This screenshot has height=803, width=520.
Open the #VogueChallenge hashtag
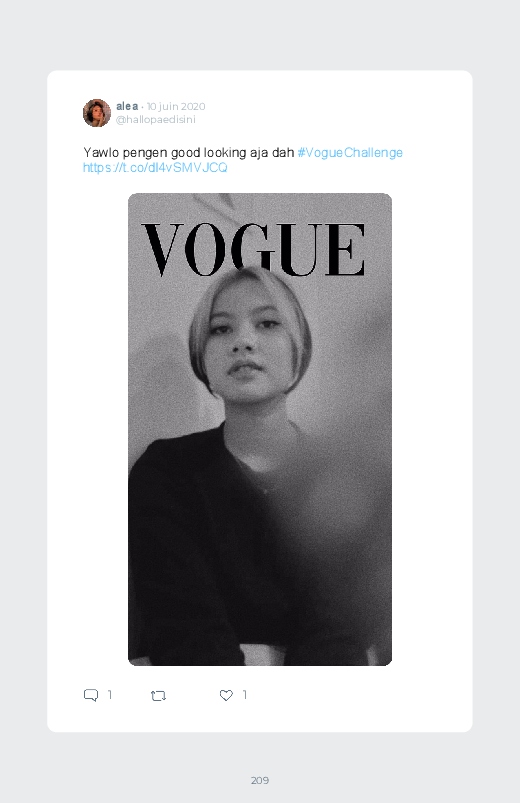point(350,153)
